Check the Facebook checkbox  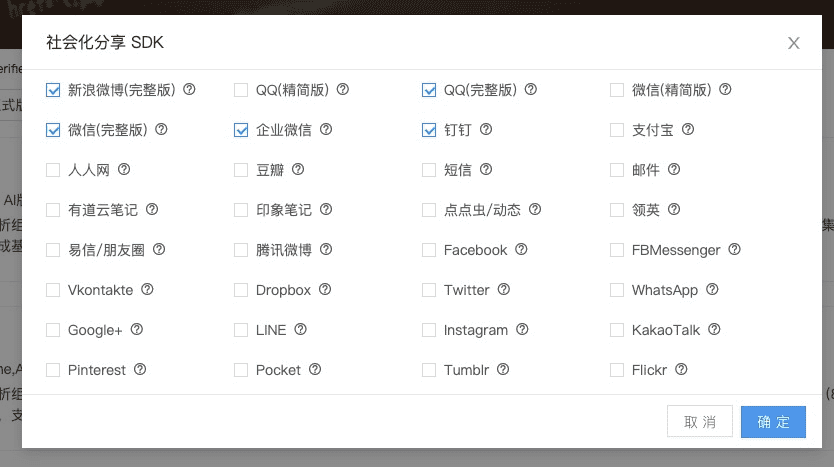click(429, 249)
